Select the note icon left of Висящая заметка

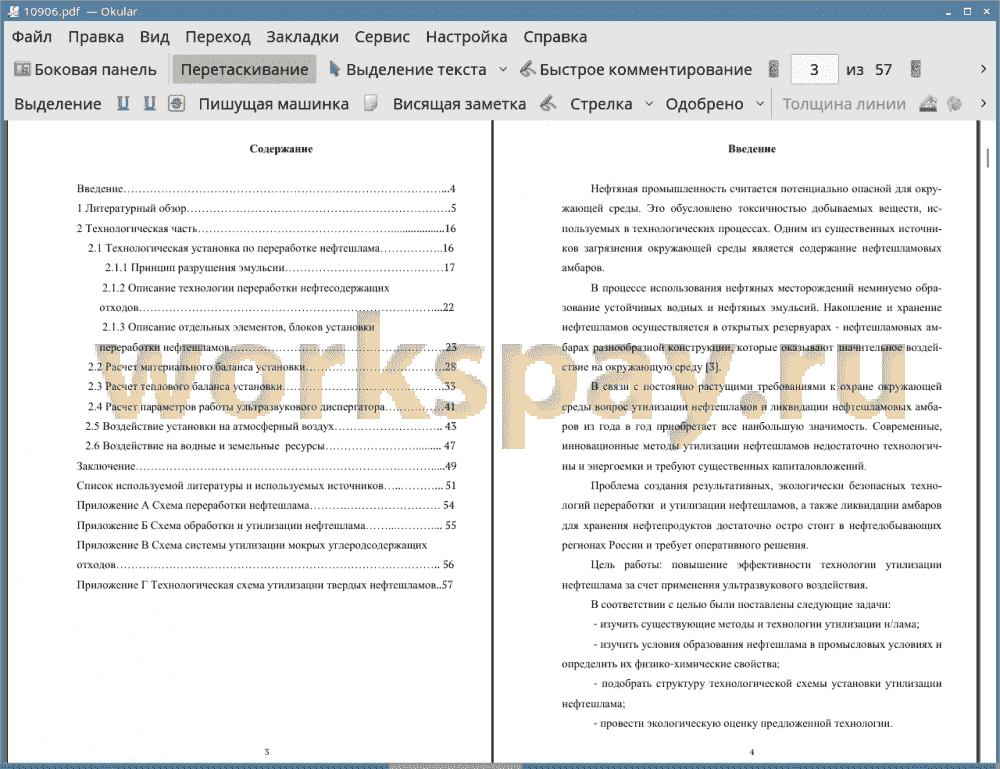(x=371, y=103)
